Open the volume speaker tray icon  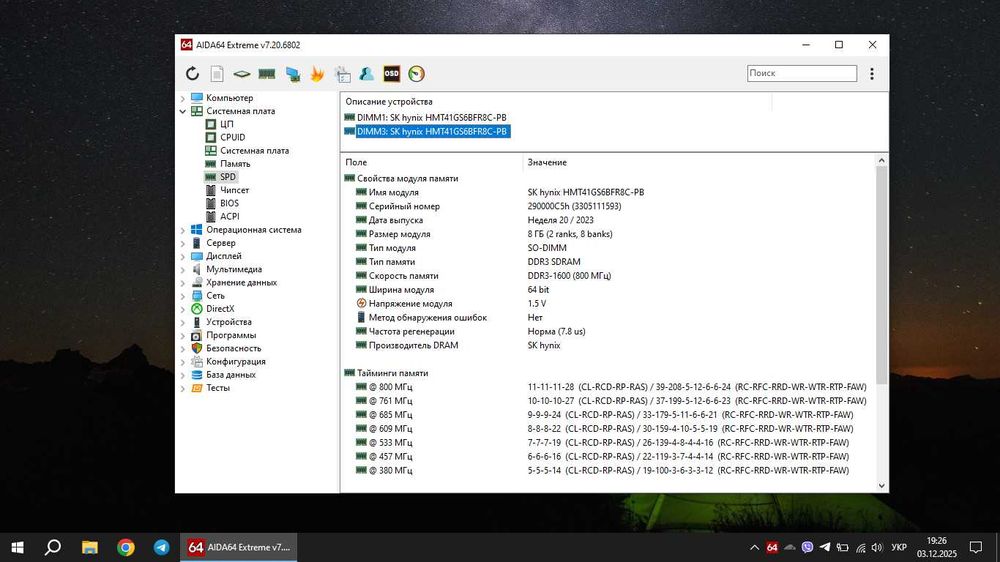[877, 547]
